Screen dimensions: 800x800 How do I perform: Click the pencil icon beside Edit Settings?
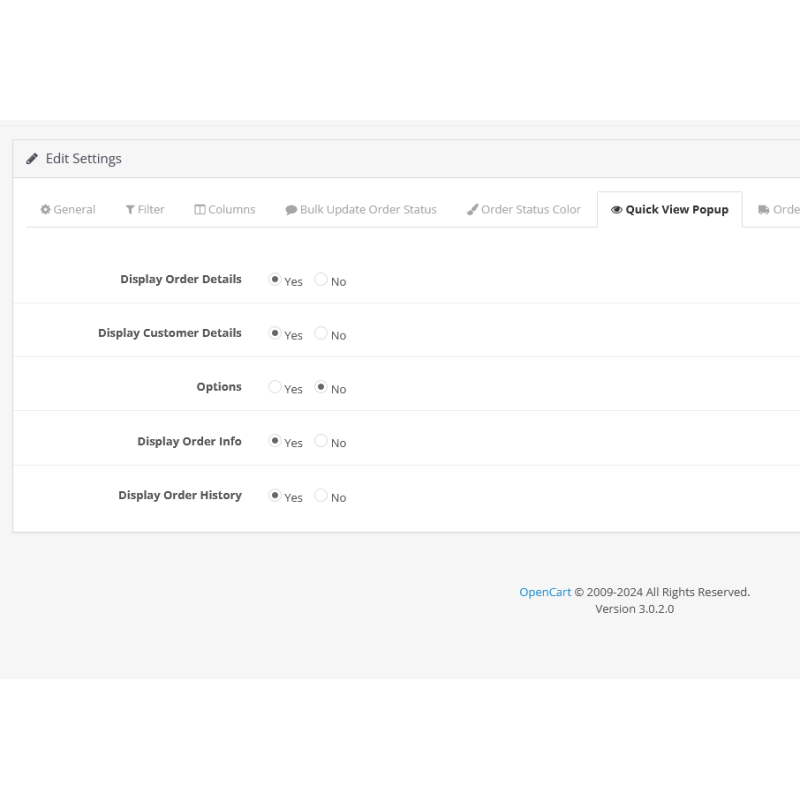33,158
